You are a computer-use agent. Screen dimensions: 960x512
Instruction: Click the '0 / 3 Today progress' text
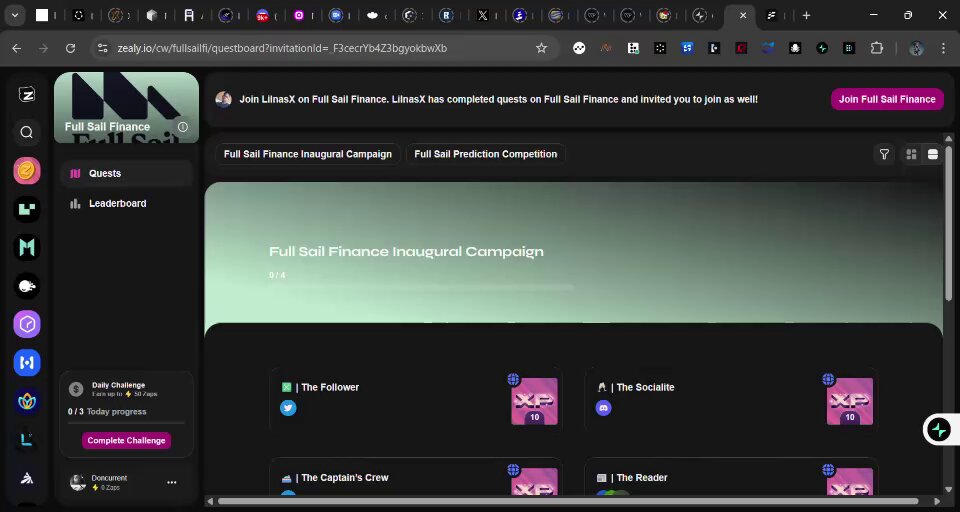point(107,412)
